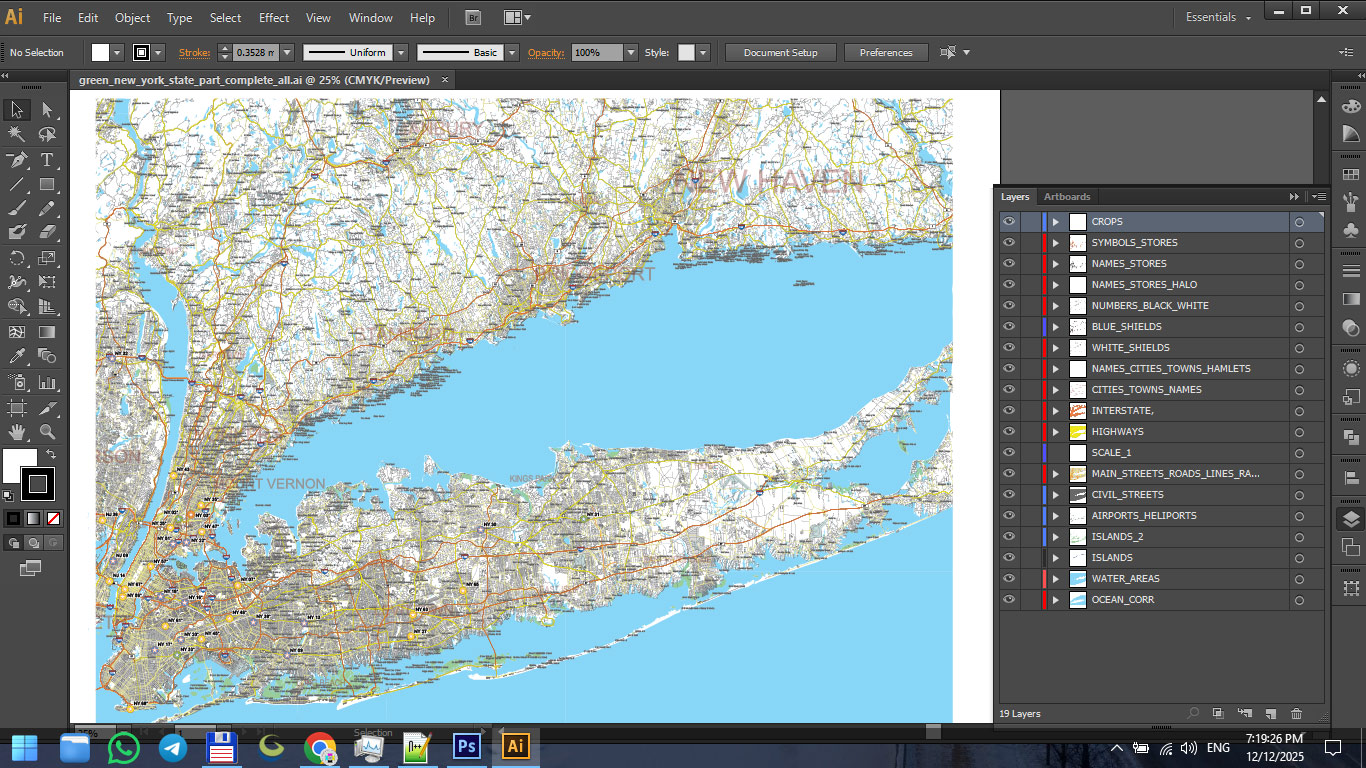Choose the Zoom tool in toolbox

47,432
